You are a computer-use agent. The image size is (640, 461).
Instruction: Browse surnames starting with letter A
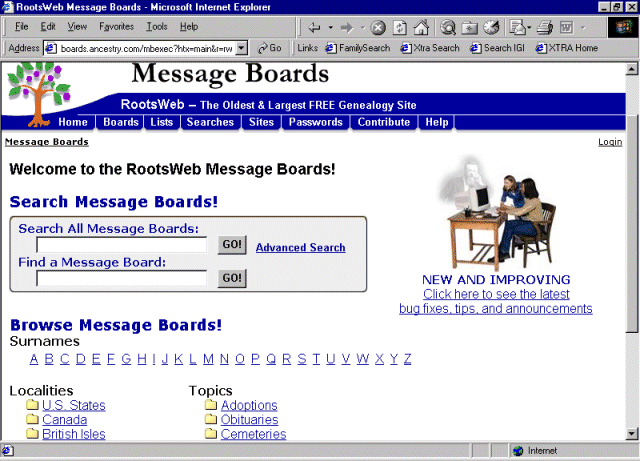tap(34, 359)
